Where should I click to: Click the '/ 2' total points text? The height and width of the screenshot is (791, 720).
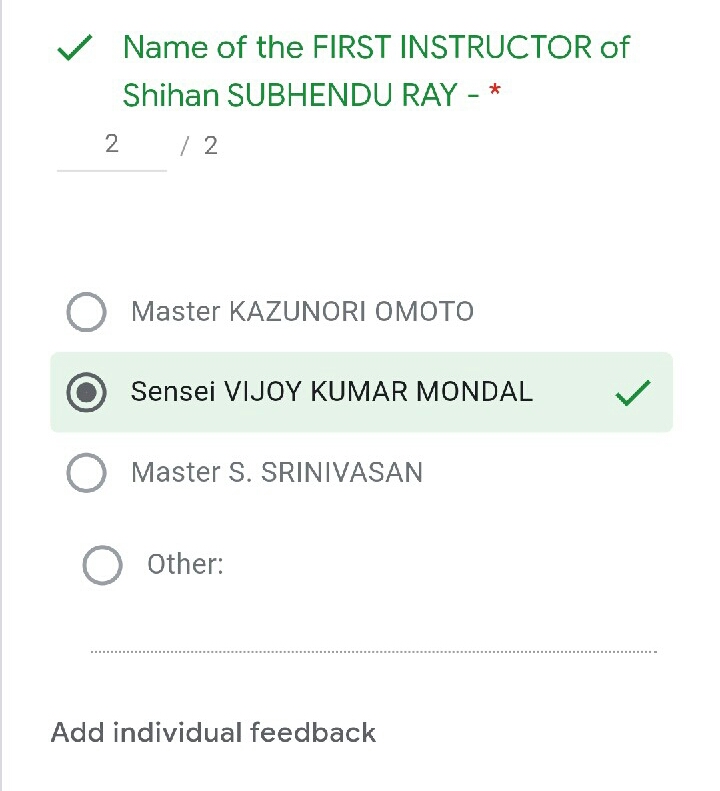(x=199, y=146)
